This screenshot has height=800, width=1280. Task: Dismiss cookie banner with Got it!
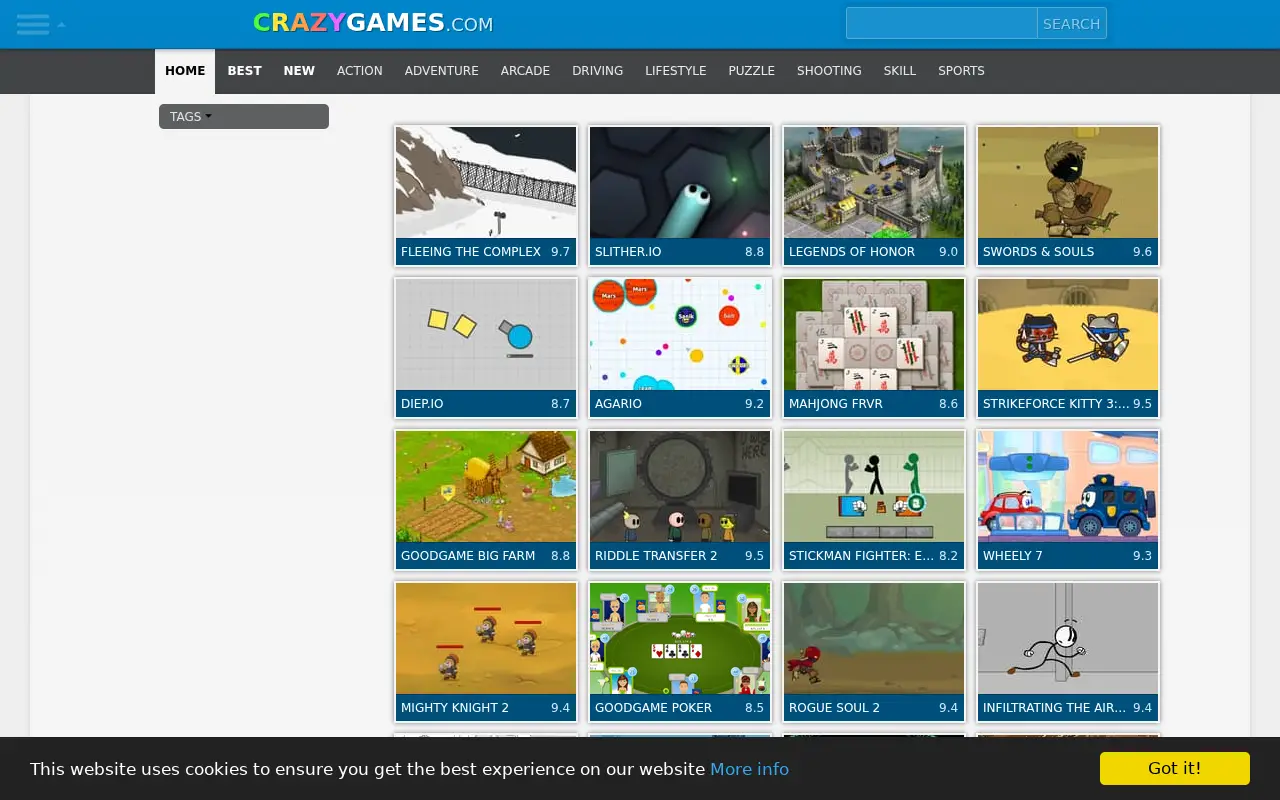coord(1175,768)
